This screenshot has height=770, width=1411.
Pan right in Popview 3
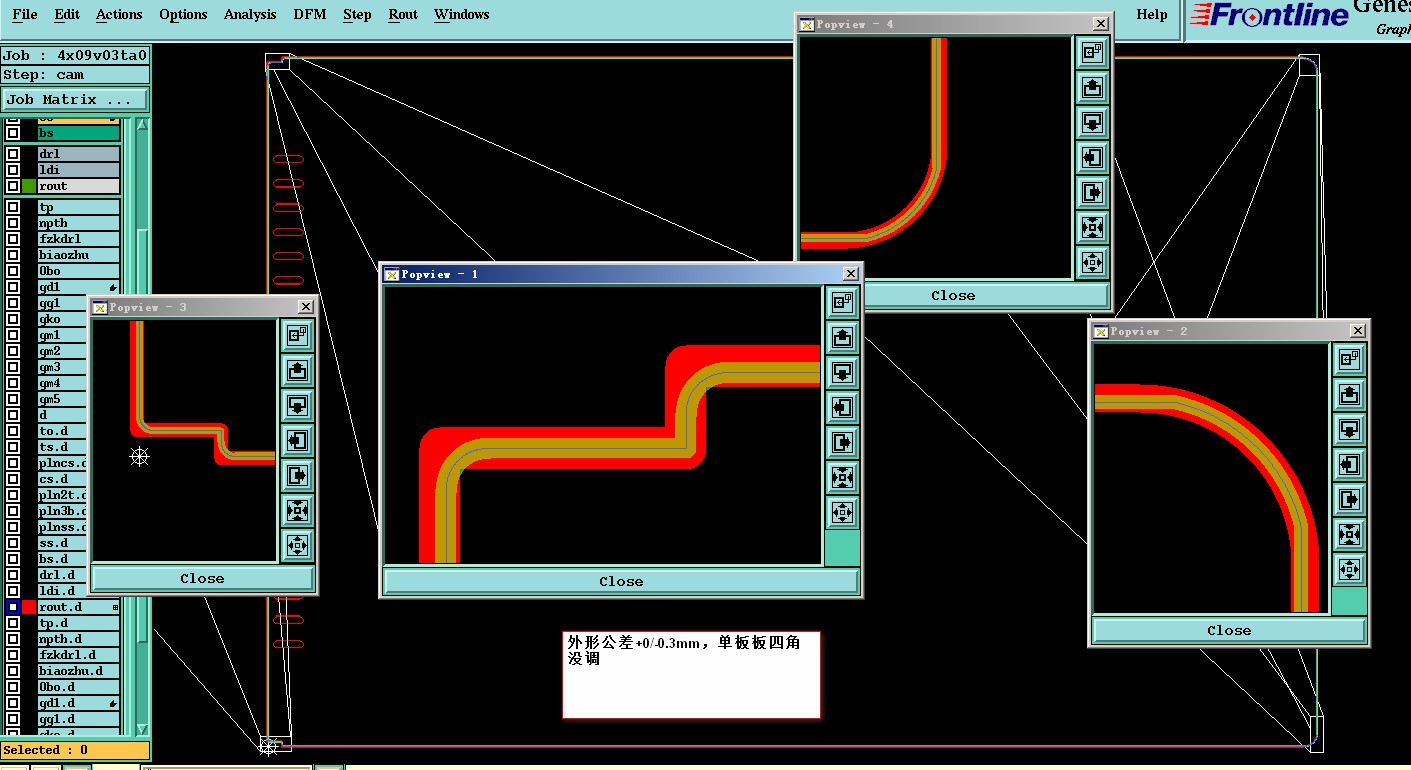(297, 476)
